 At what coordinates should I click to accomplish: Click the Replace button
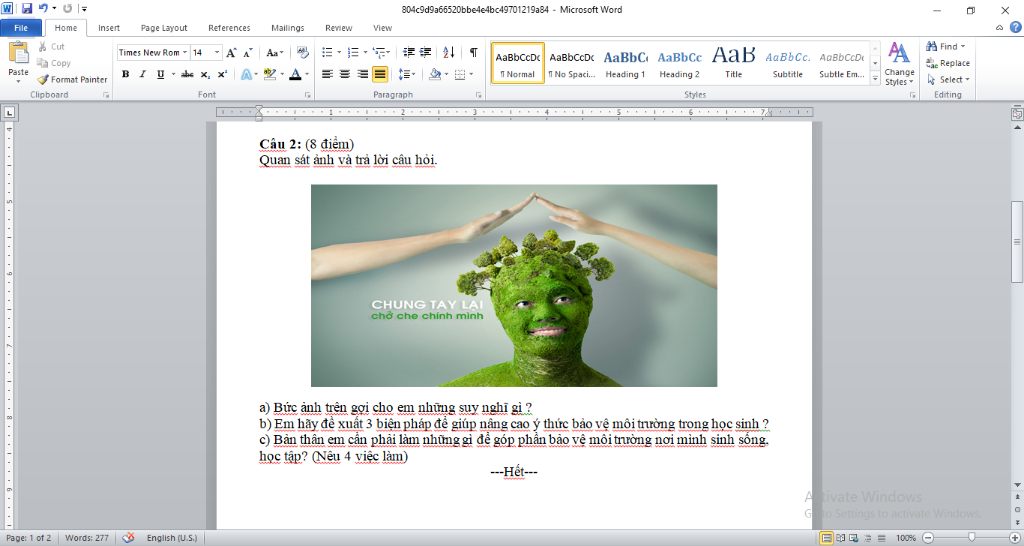coord(948,63)
